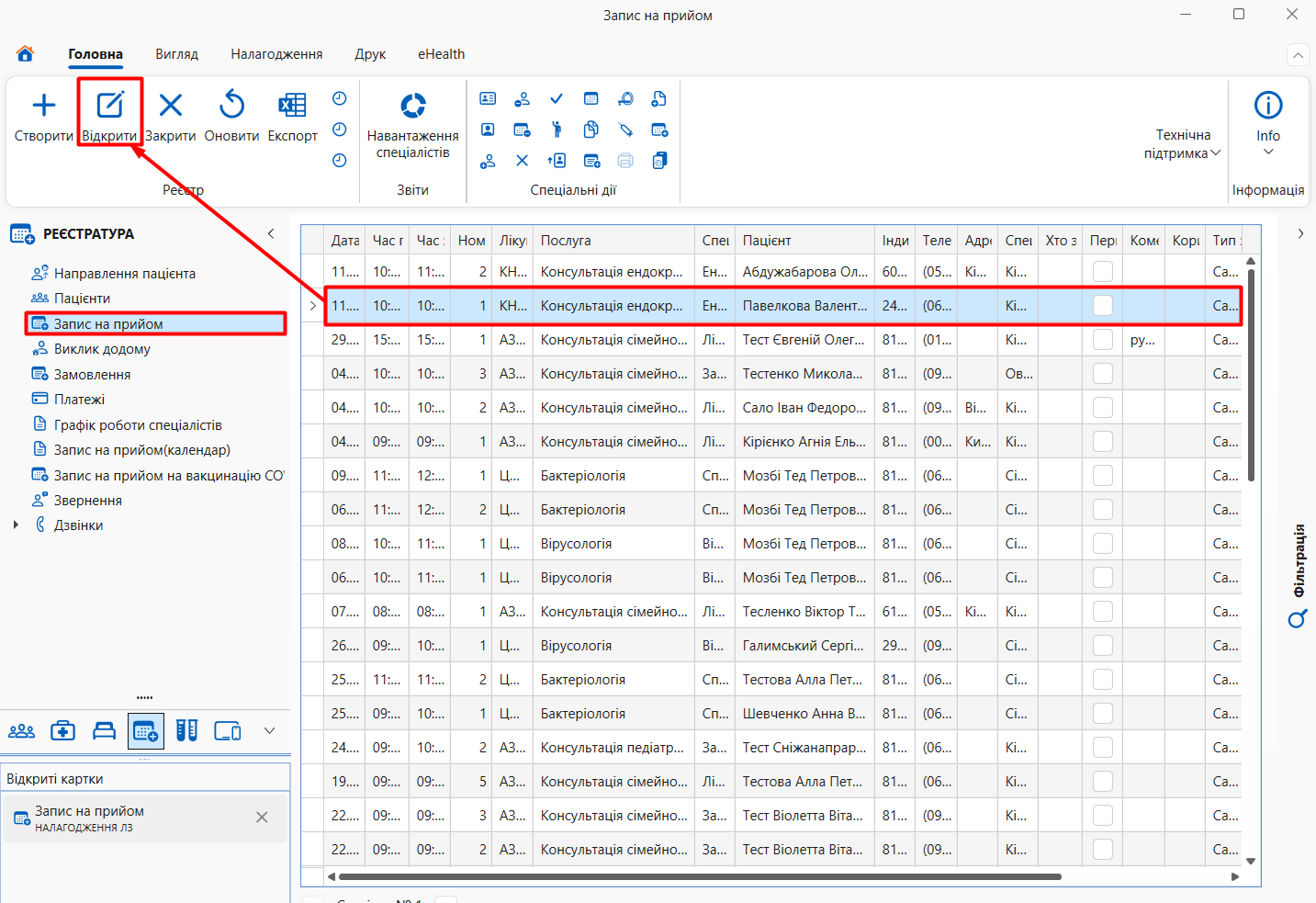
Task: Open the medical kit module icon at bottom
Action: tap(62, 731)
